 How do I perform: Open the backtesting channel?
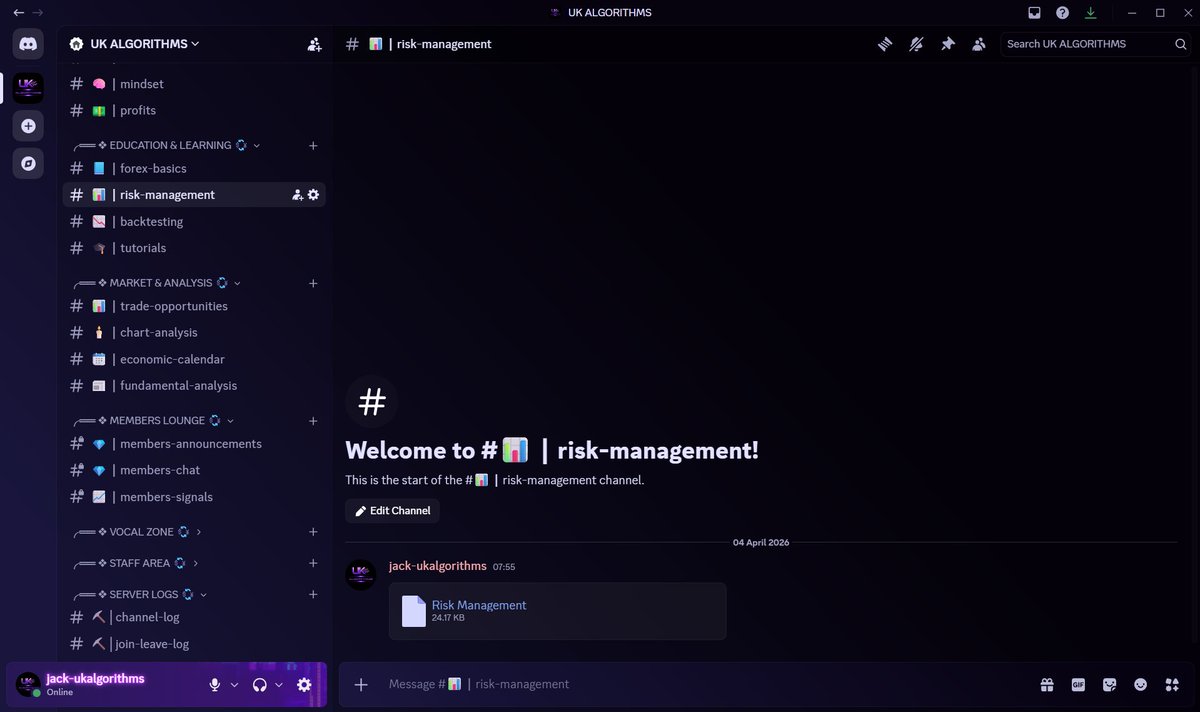194,221
